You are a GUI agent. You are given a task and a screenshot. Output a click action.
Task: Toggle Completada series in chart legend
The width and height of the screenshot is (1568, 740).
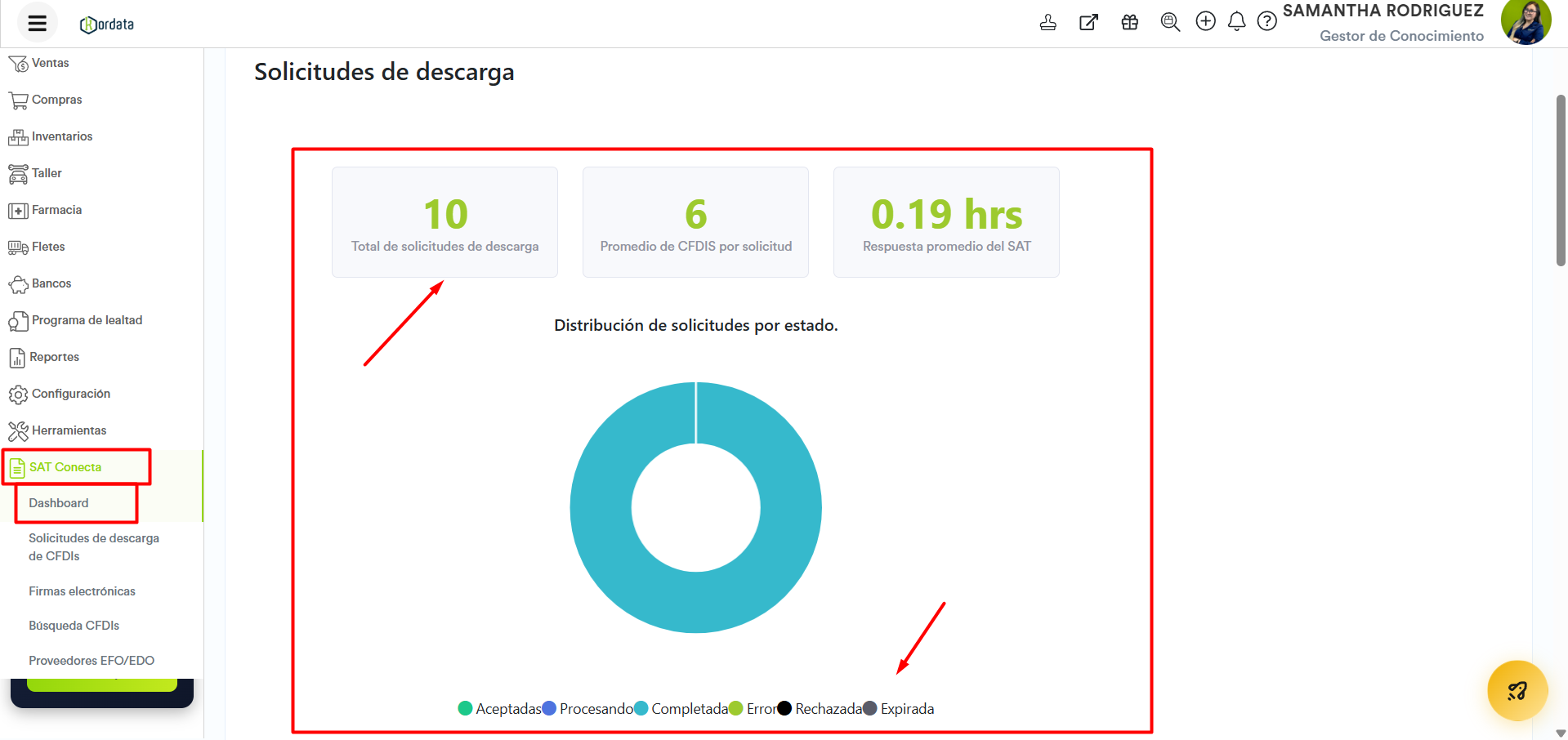pyautogui.click(x=681, y=709)
